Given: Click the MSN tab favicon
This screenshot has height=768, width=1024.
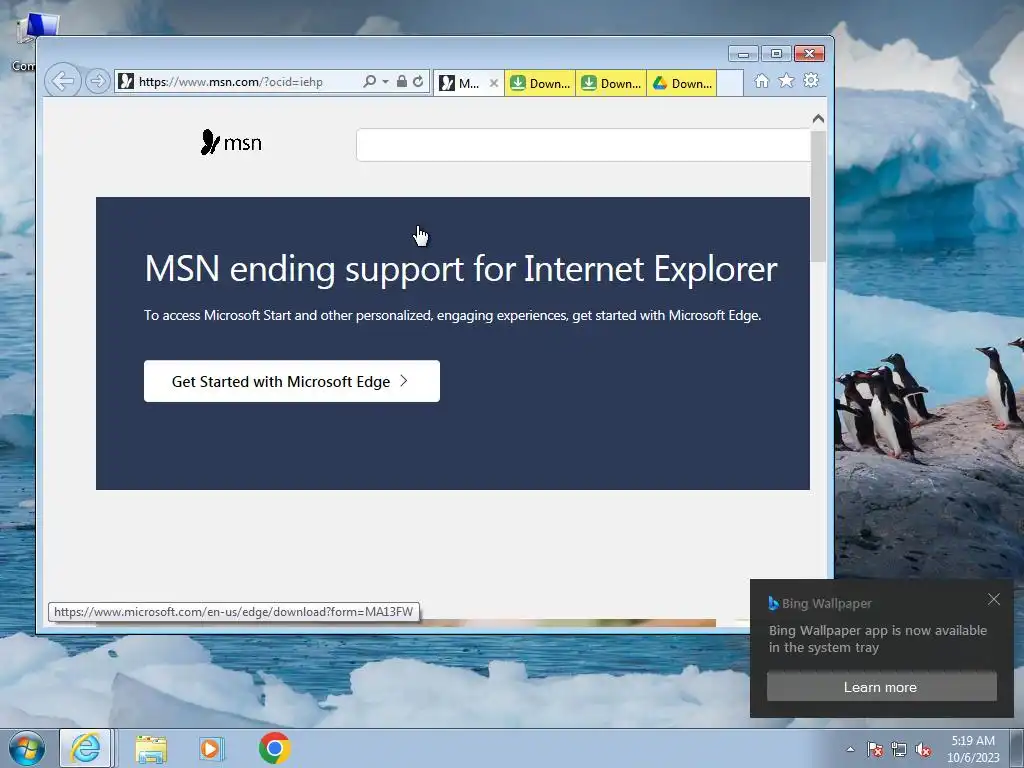Looking at the screenshot, I should (447, 83).
